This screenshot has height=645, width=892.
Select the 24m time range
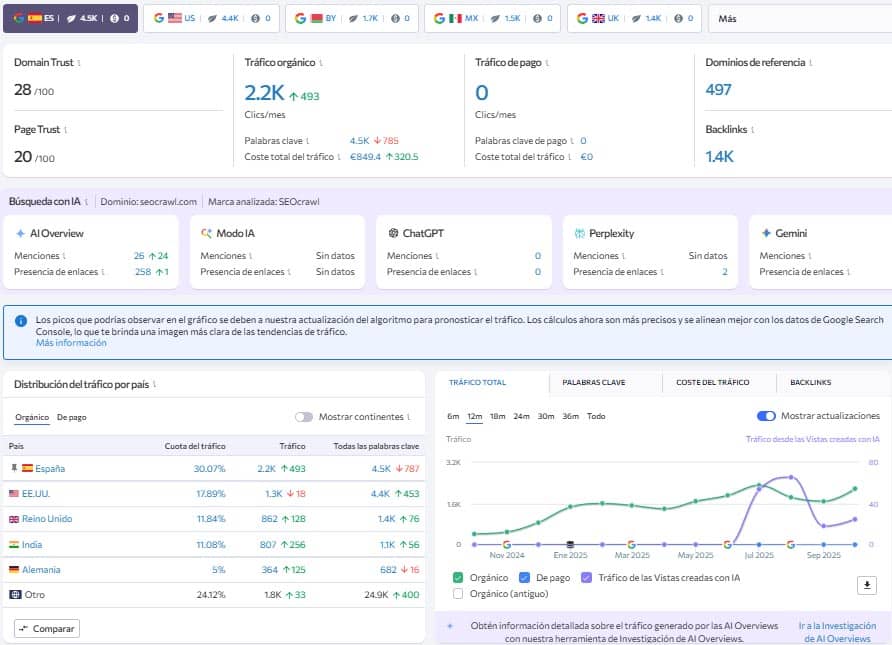(521, 416)
